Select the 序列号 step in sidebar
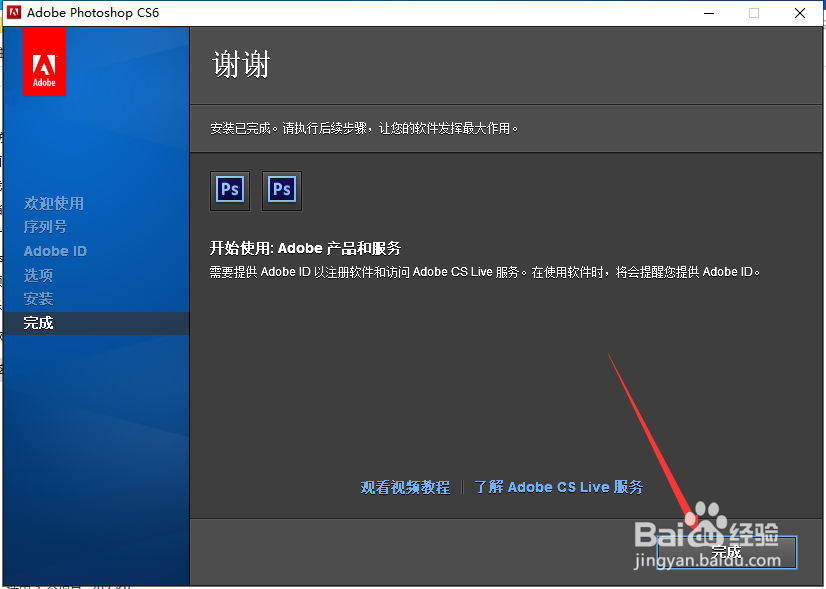 [x=45, y=227]
